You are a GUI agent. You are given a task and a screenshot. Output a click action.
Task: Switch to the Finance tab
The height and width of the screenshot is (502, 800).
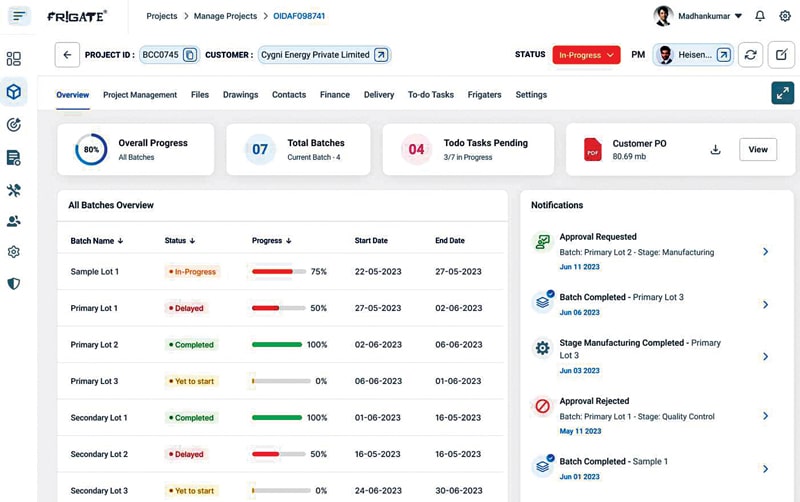(335, 95)
